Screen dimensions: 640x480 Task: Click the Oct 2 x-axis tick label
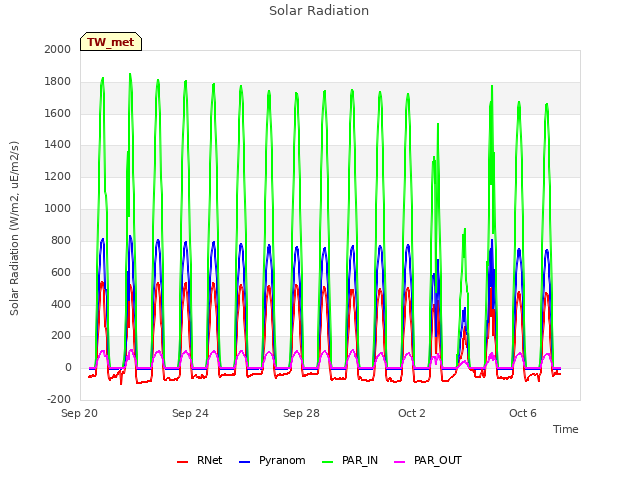coord(412,413)
